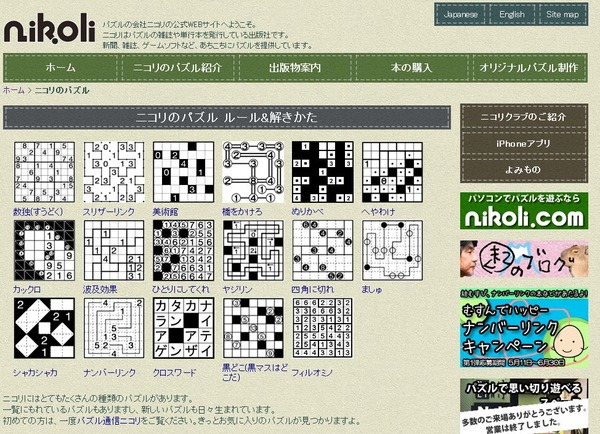Viewport: 600px width, 434px height.
Task: Open the Slitherlink puzzle thumbnail
Action: pyautogui.click(x=114, y=172)
